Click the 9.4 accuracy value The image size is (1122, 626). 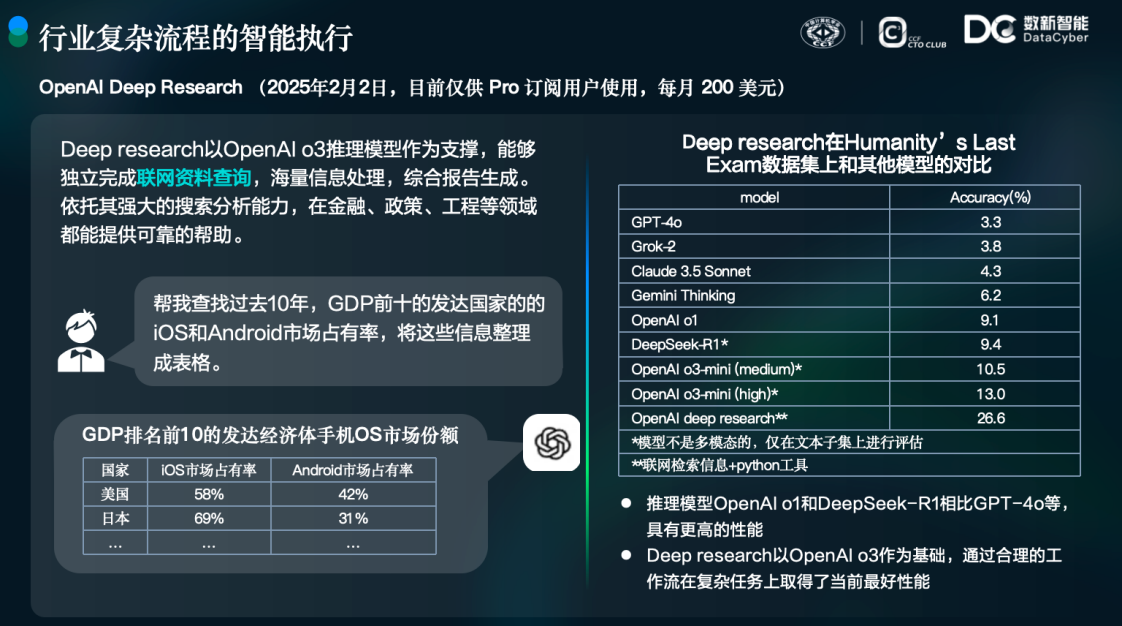point(990,344)
